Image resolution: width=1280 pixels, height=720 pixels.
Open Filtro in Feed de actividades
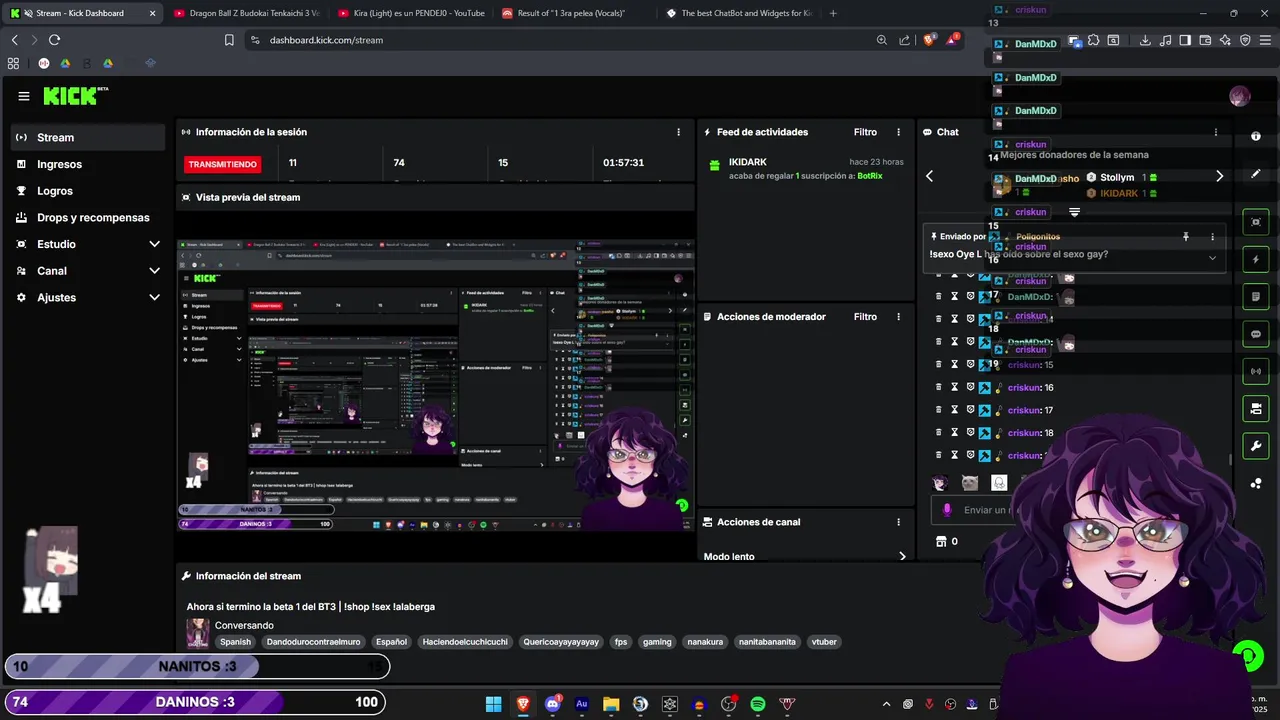point(865,132)
